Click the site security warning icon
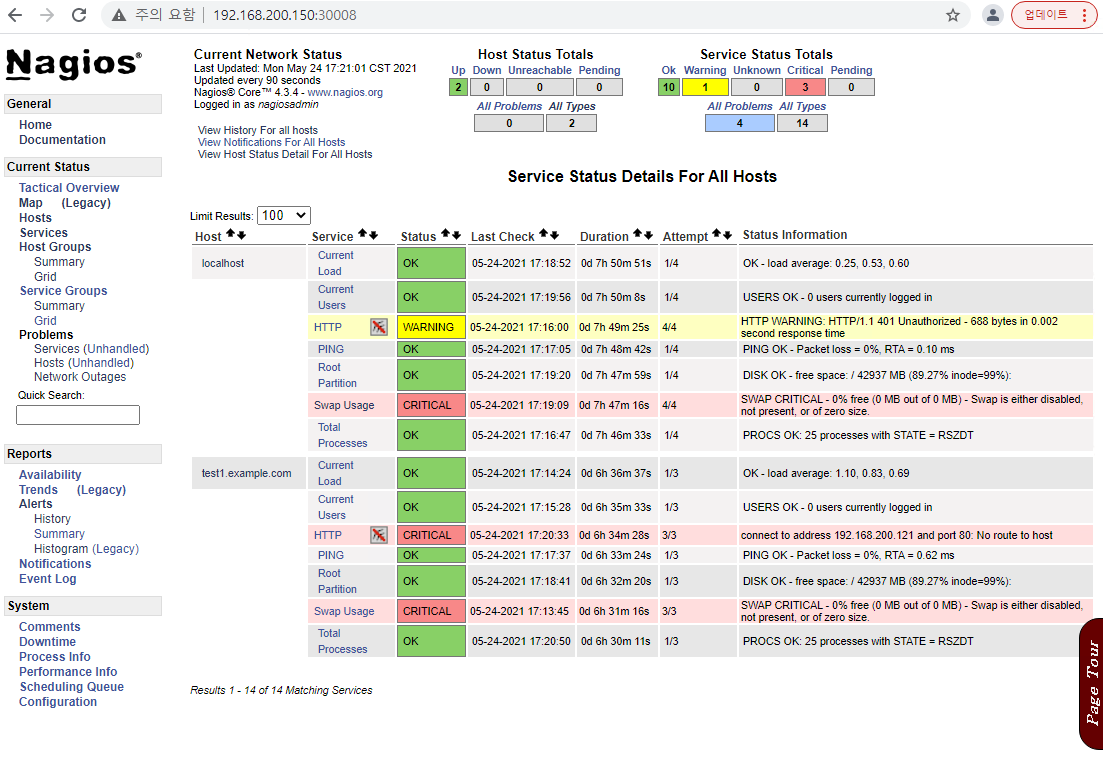This screenshot has width=1103, height=766. coord(119,15)
